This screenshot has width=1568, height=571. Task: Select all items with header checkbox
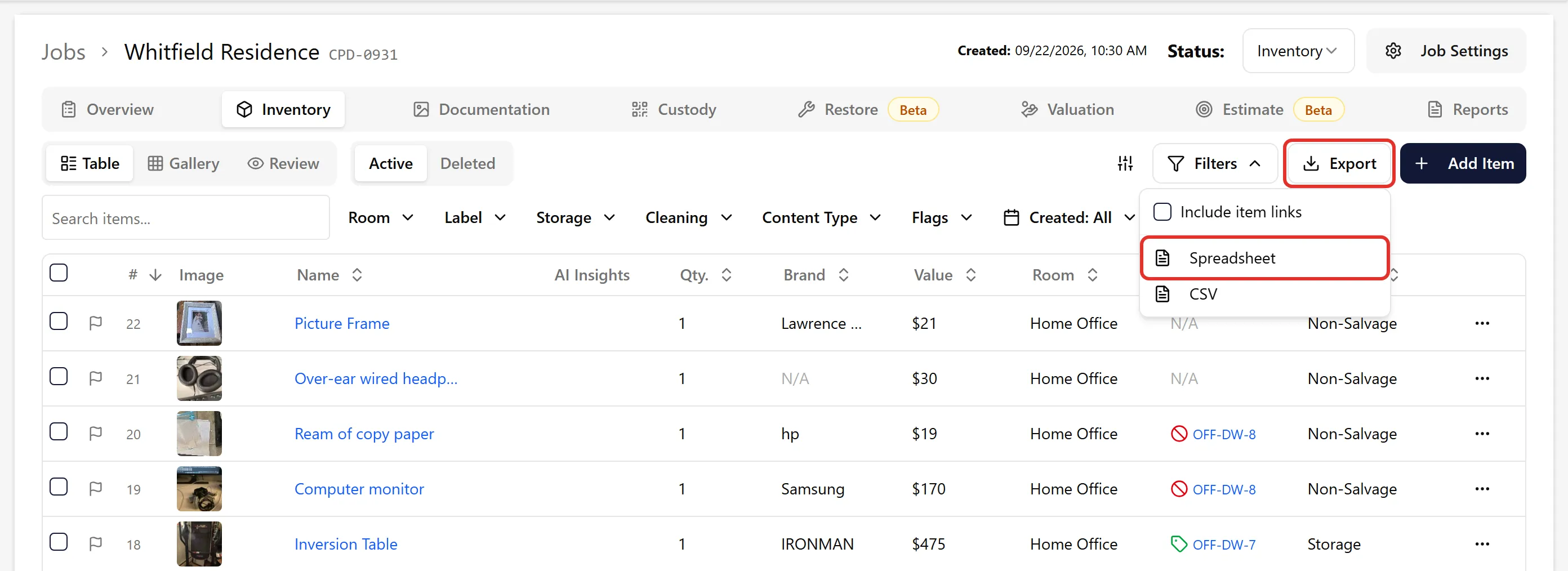[59, 273]
